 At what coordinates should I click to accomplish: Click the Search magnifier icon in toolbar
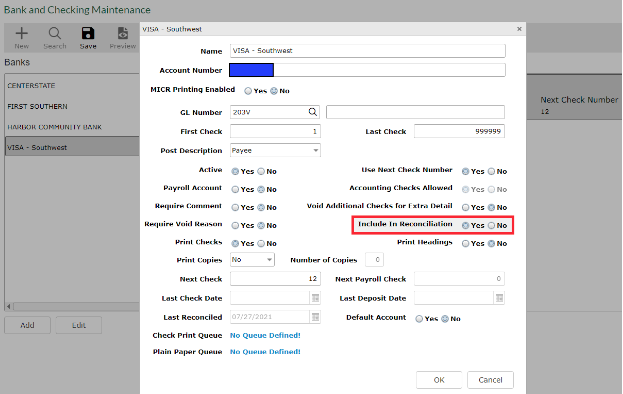[55, 33]
